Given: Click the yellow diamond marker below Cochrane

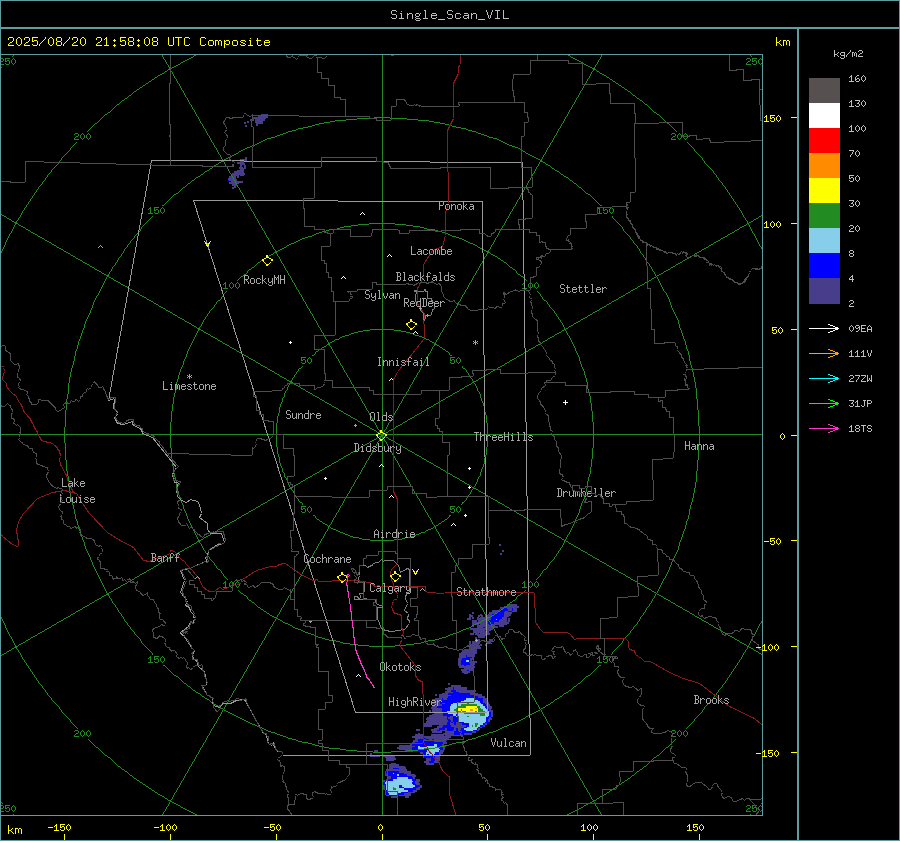Looking at the screenshot, I should 343,578.
